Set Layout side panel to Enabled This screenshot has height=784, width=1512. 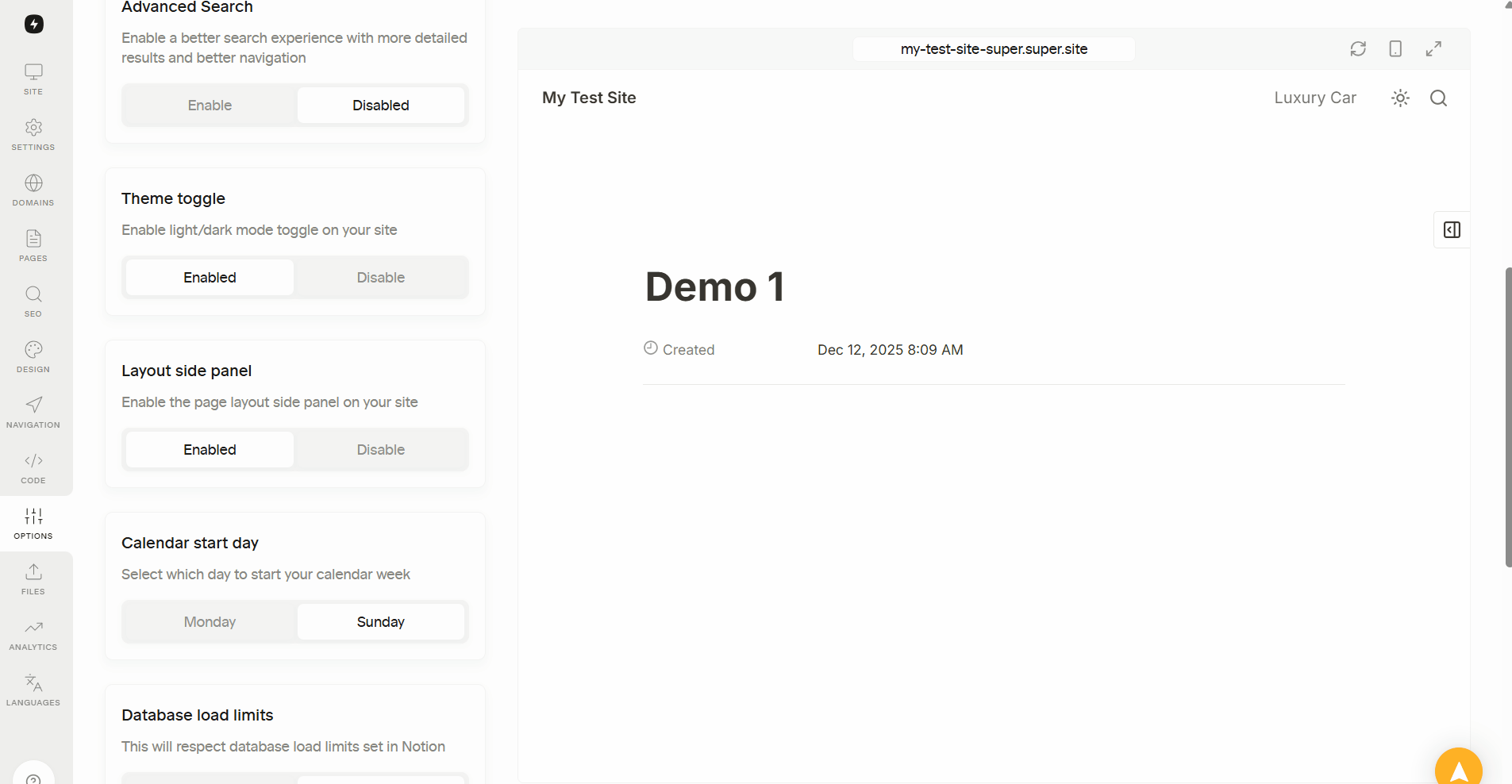click(210, 449)
